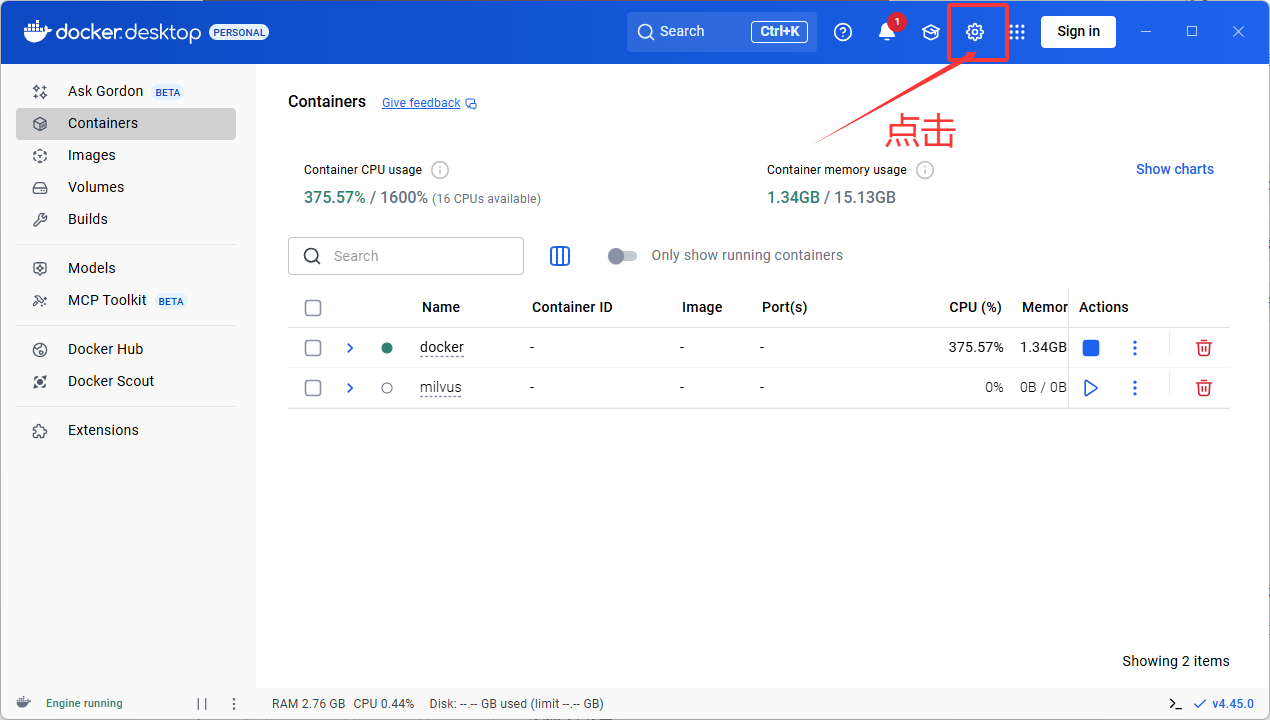The image size is (1270, 720).
Task: Open Docker Scout in sidebar
Action: tap(126, 382)
